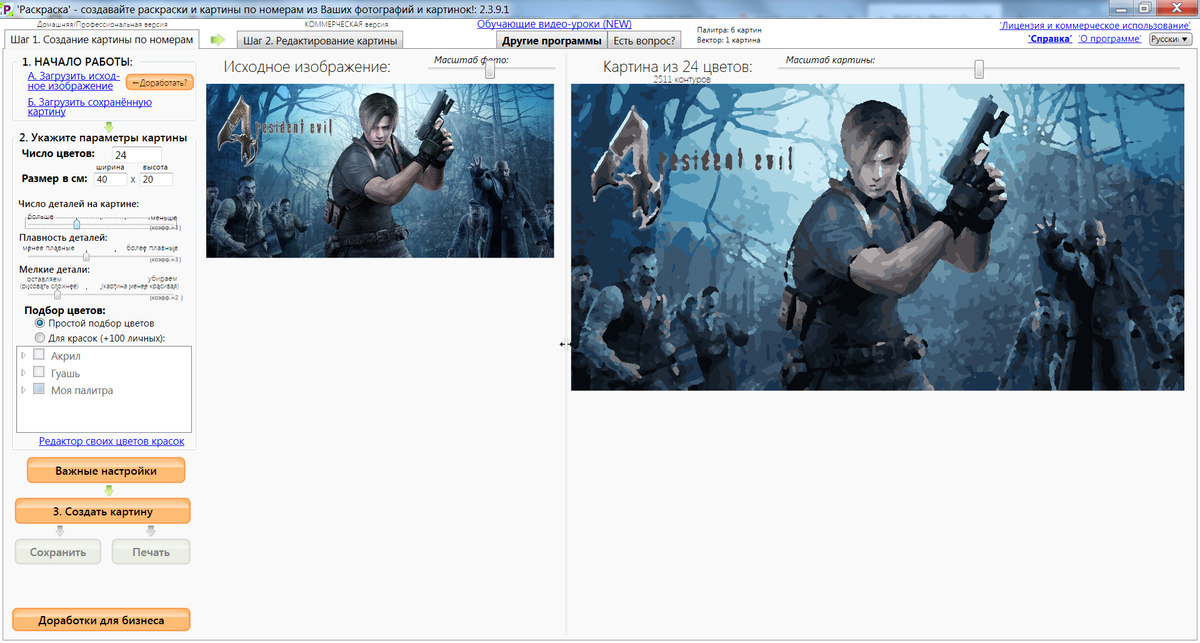Check the 'Гуашь' palette checkbox
The height and width of the screenshot is (643, 1200).
pyautogui.click(x=39, y=373)
